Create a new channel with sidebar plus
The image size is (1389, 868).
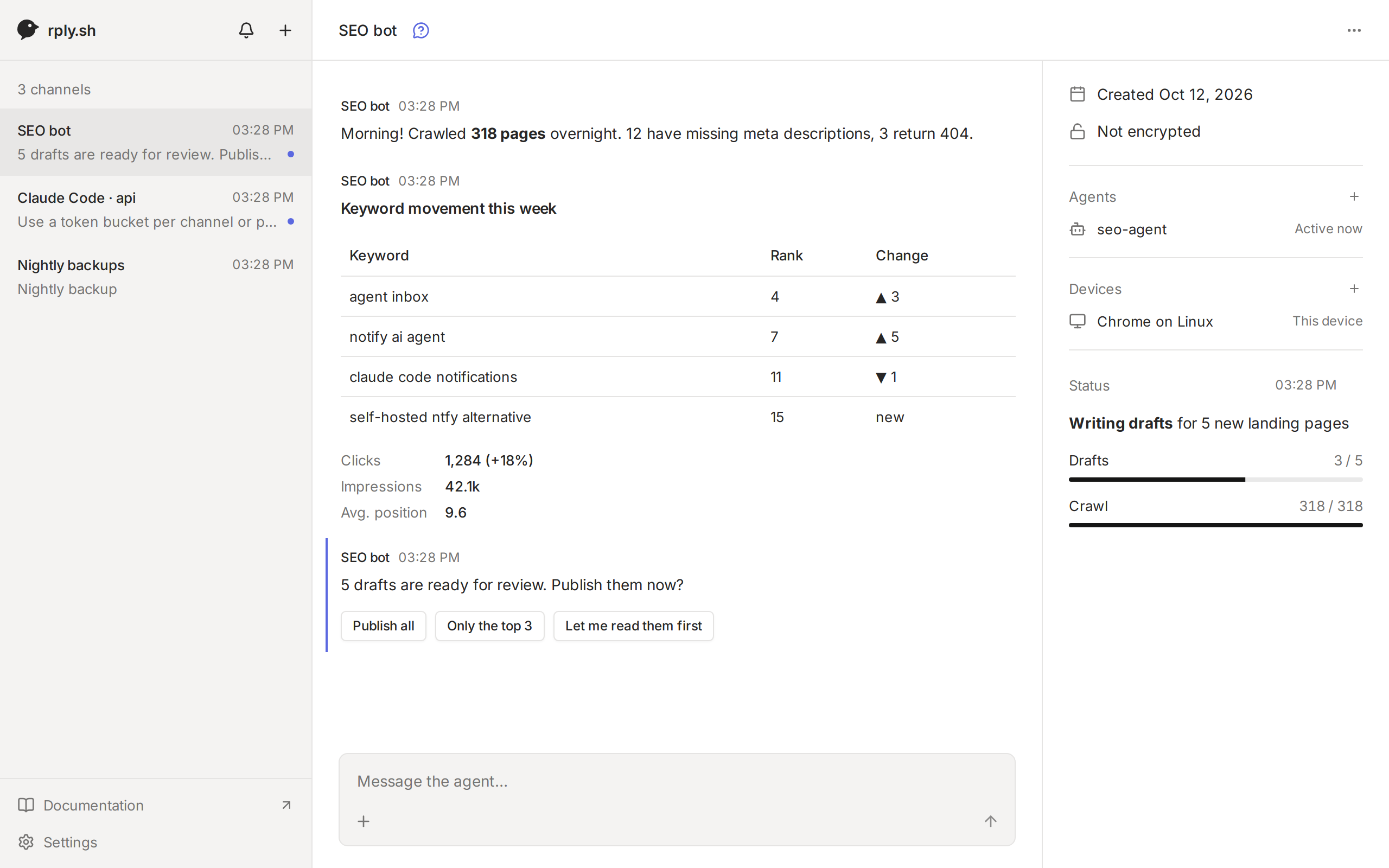(x=285, y=30)
